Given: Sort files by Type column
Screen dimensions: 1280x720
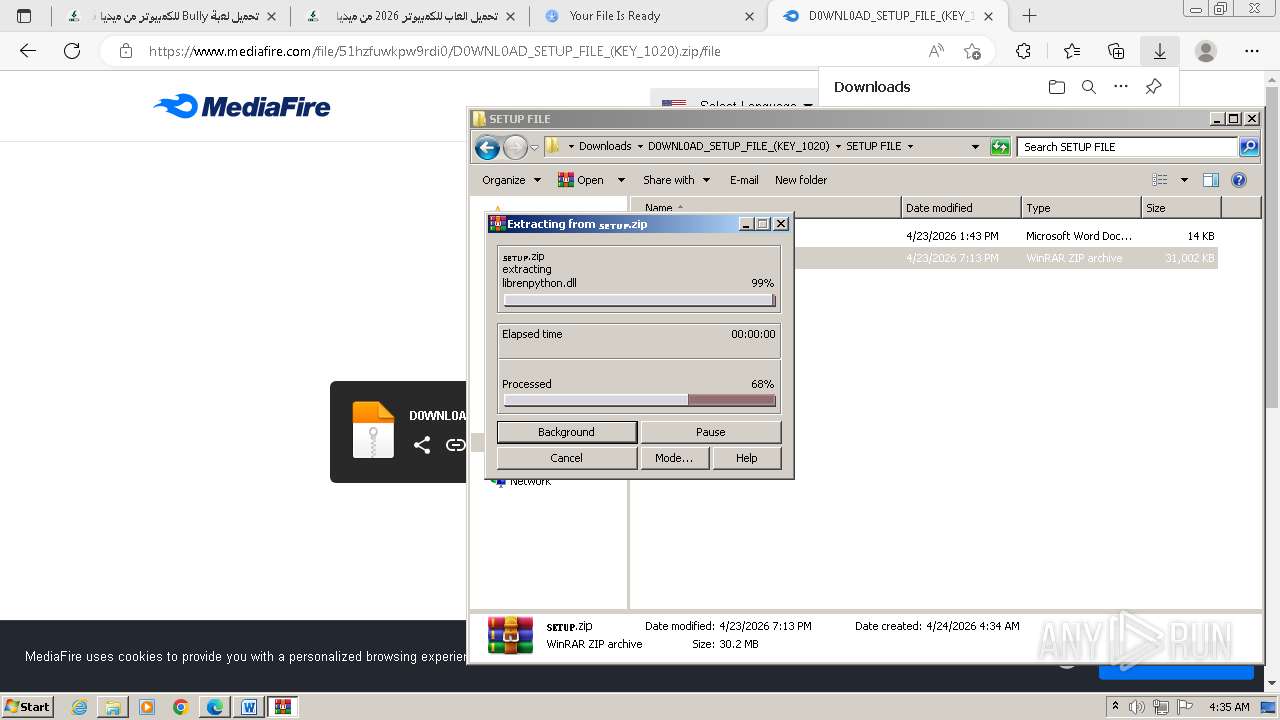Looking at the screenshot, I should 1081,207.
